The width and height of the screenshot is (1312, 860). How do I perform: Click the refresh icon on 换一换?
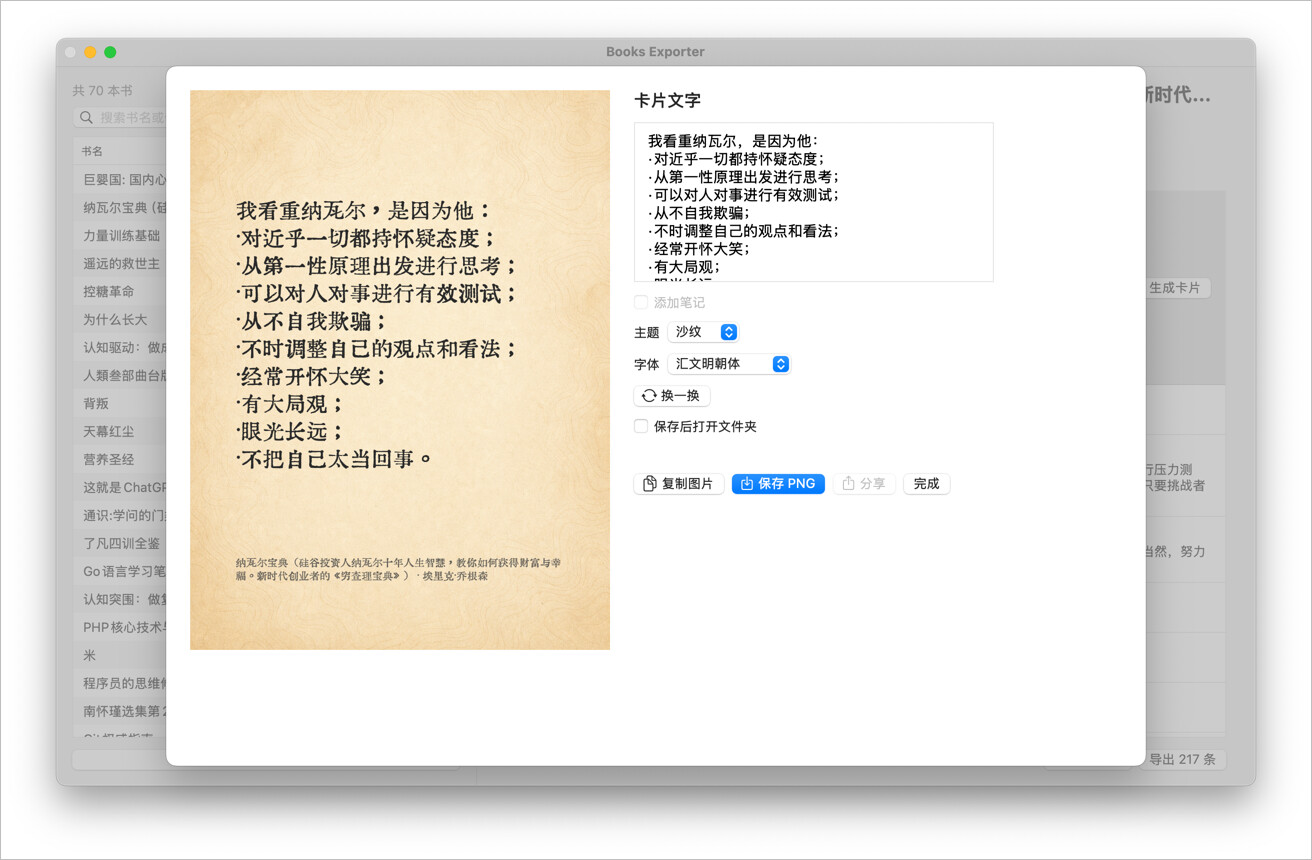tap(649, 396)
